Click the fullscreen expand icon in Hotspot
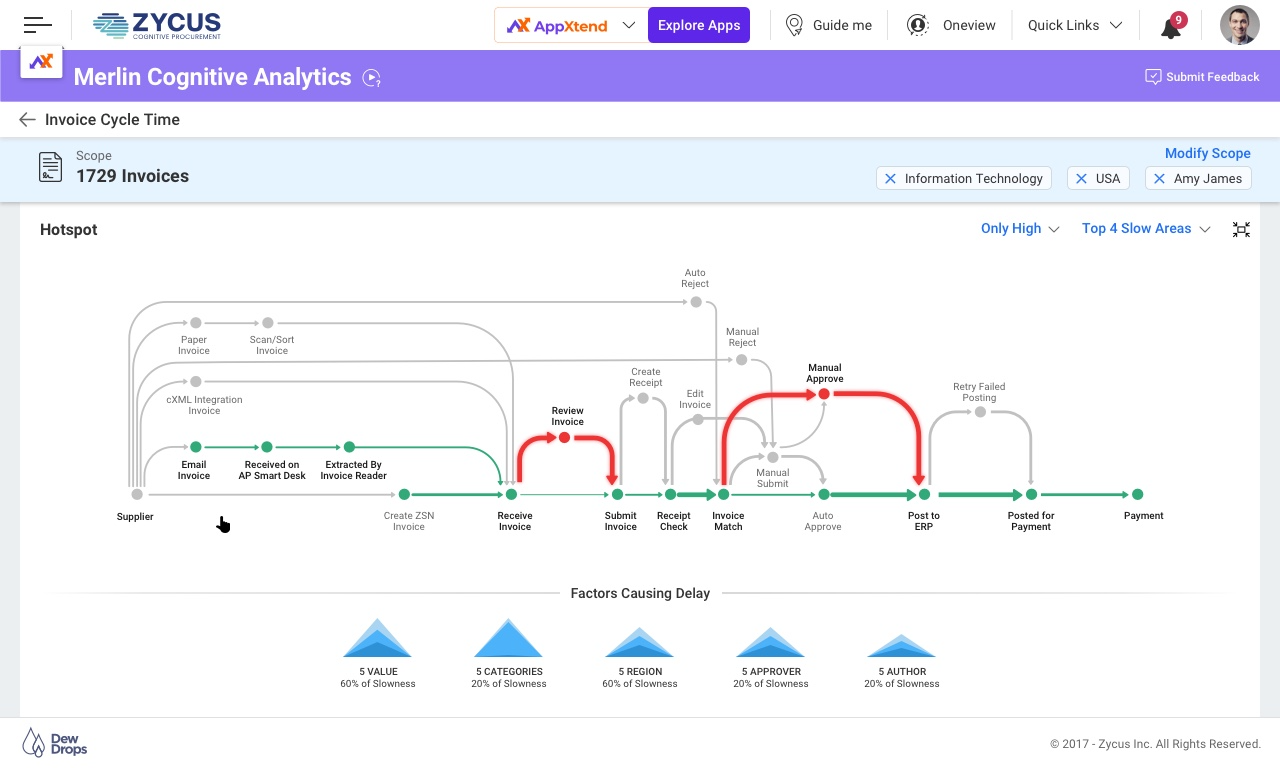The width and height of the screenshot is (1280, 768). (x=1241, y=229)
